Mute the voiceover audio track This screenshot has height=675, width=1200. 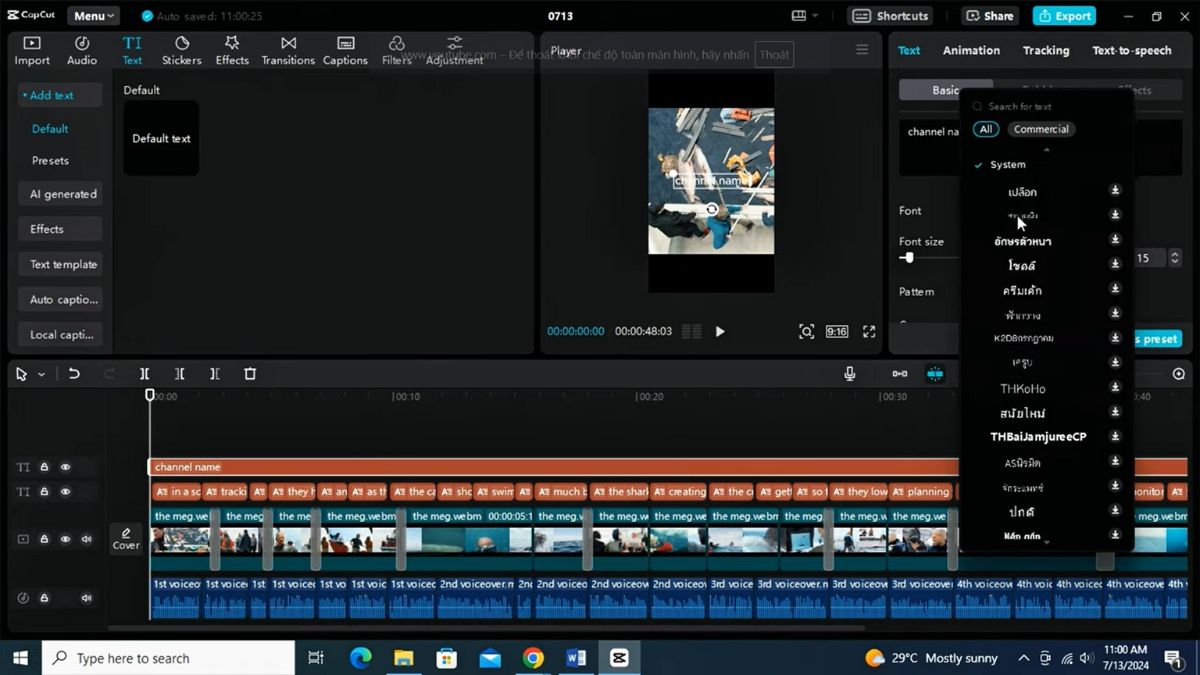pos(86,597)
